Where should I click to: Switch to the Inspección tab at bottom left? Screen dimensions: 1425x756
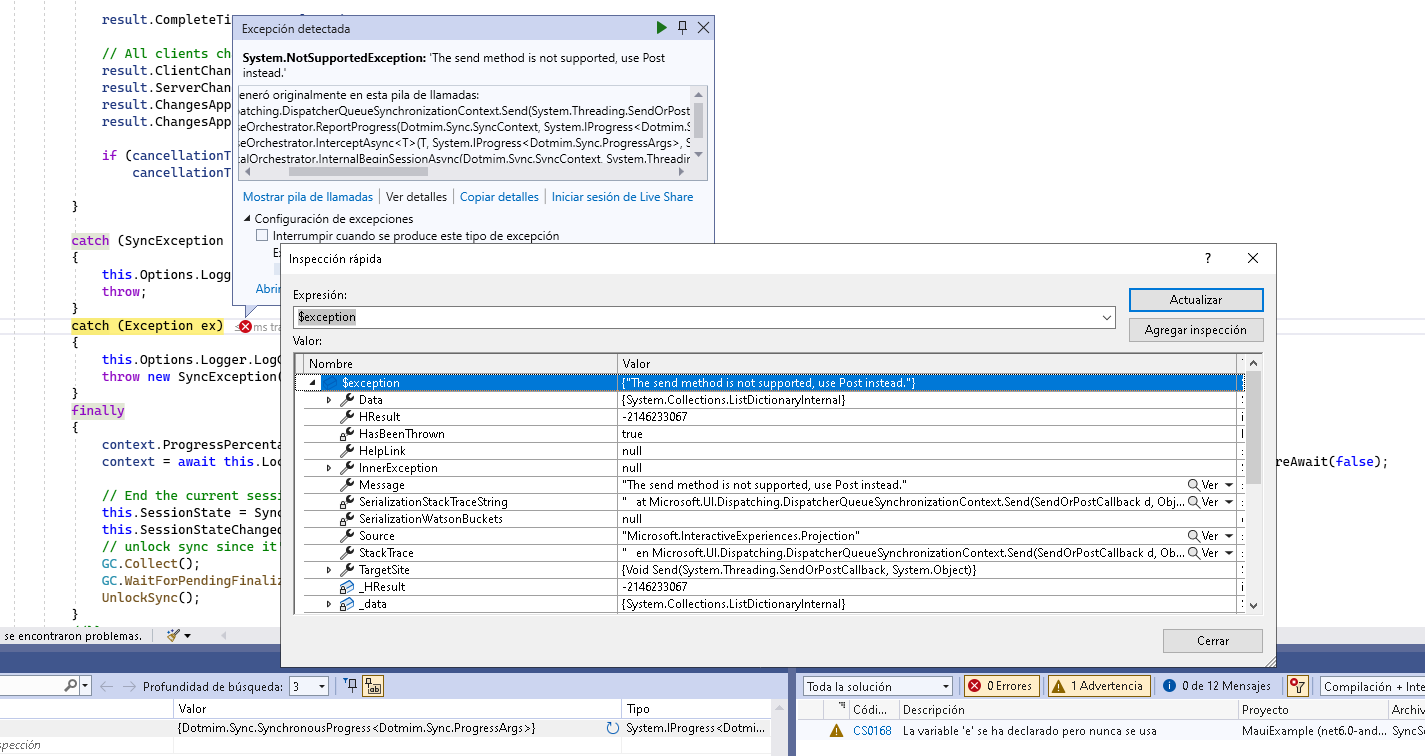pyautogui.click(x=20, y=744)
